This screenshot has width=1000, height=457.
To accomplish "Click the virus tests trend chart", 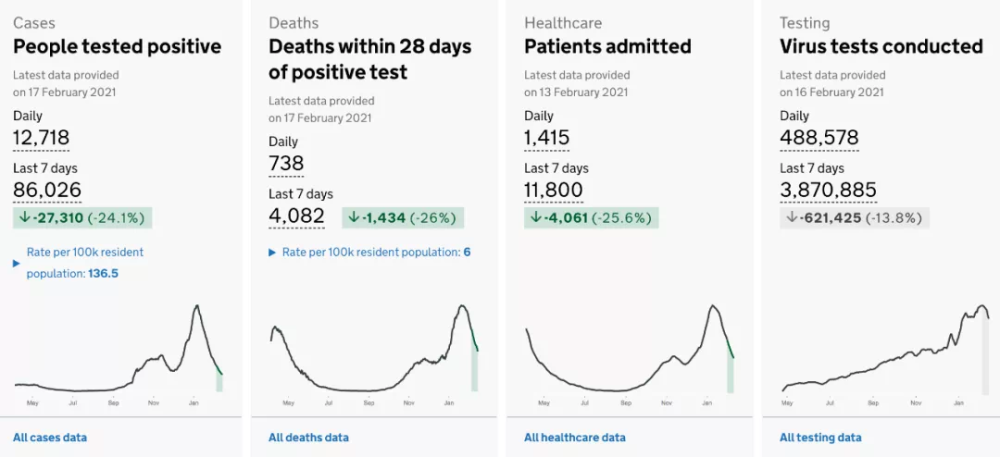I will pos(886,350).
